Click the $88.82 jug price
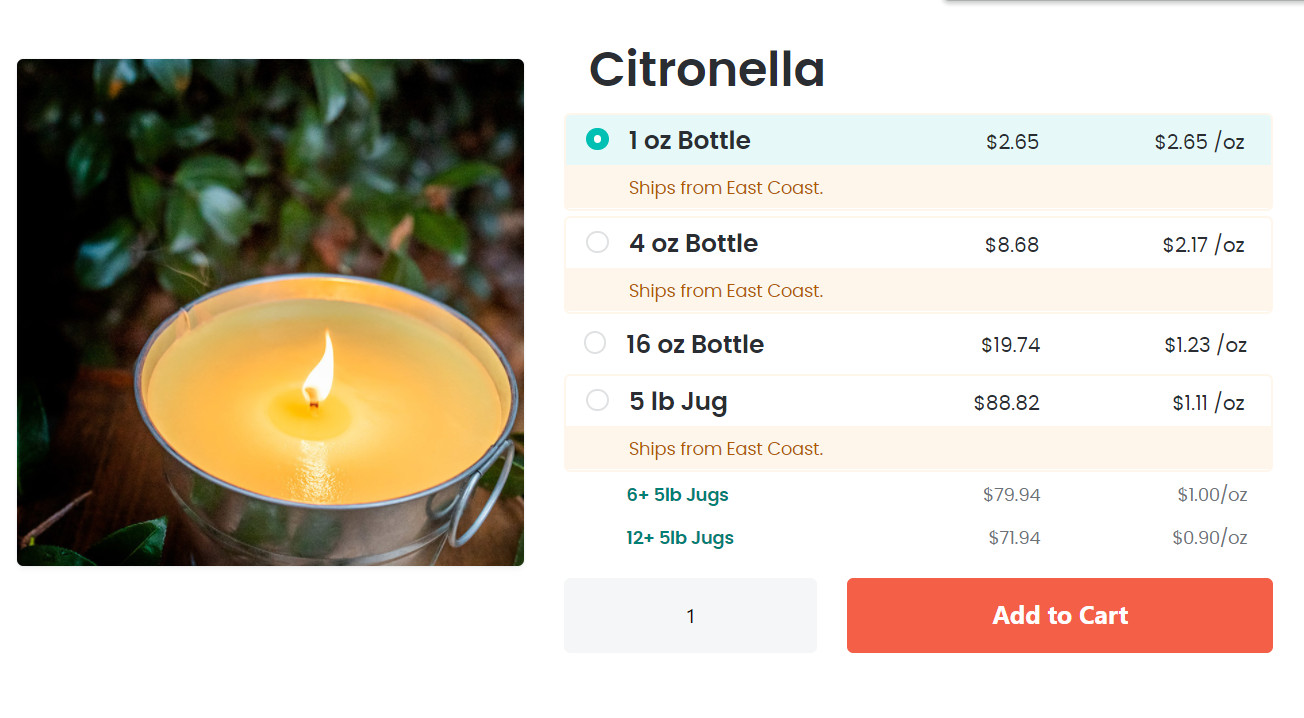 pos(1006,403)
